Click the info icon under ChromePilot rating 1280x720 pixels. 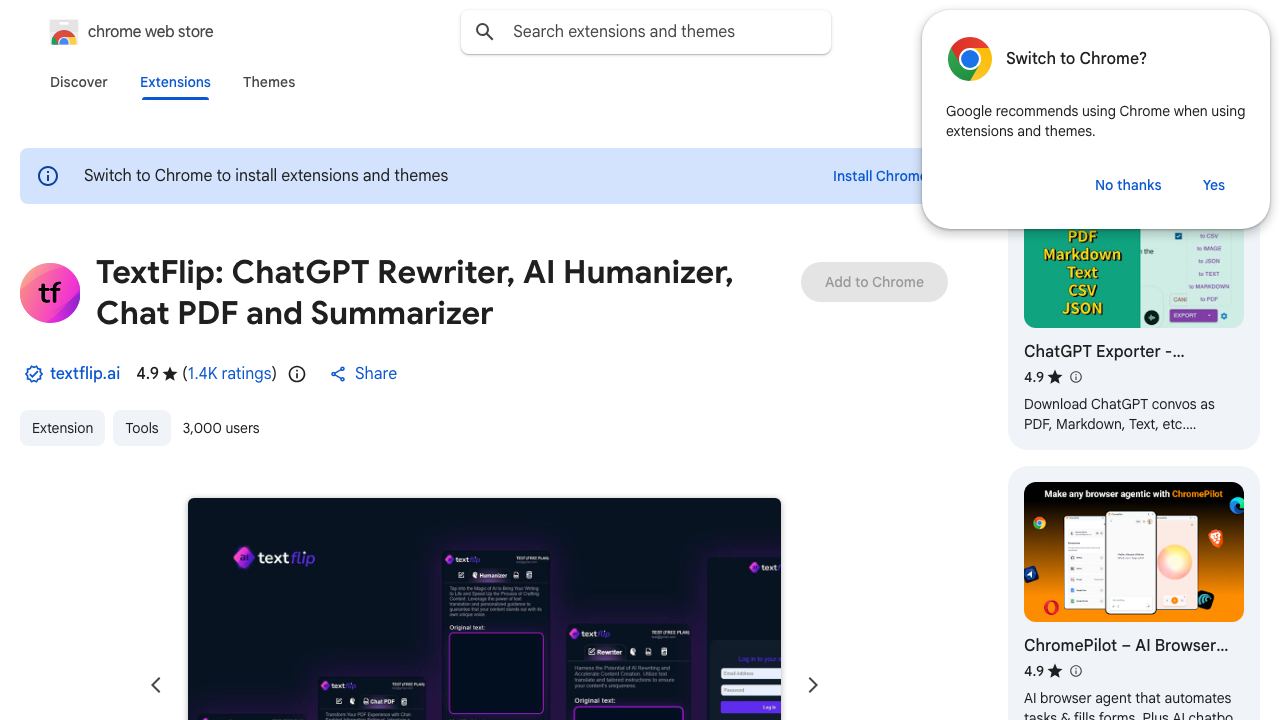[1076, 671]
